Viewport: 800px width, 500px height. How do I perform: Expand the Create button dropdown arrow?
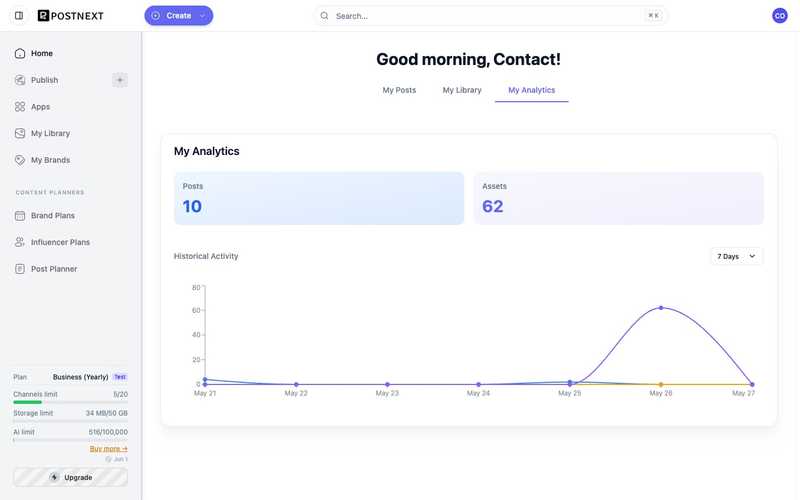click(203, 16)
